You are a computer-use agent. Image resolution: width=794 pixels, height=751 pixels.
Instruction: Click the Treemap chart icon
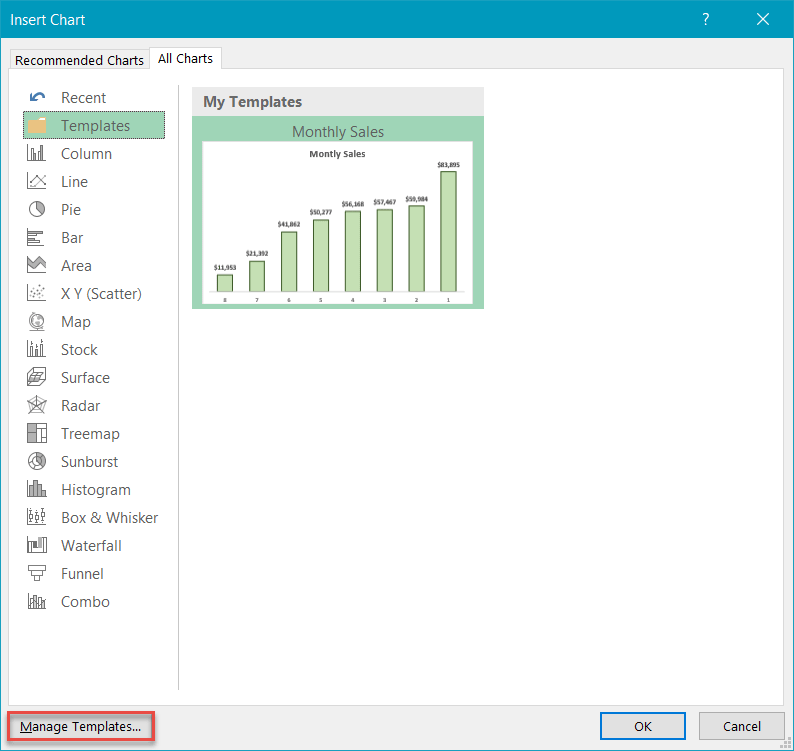tap(36, 433)
